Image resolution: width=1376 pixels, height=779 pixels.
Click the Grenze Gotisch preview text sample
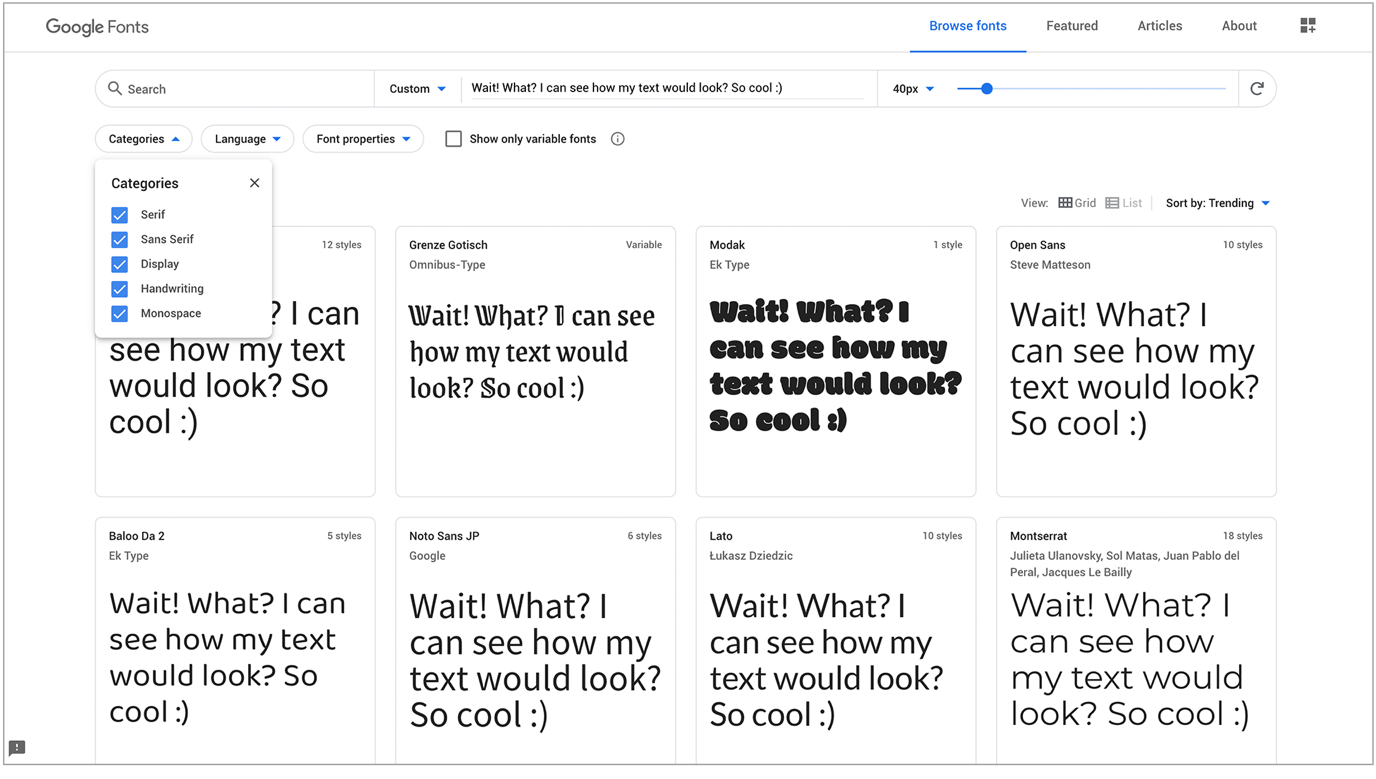click(532, 352)
